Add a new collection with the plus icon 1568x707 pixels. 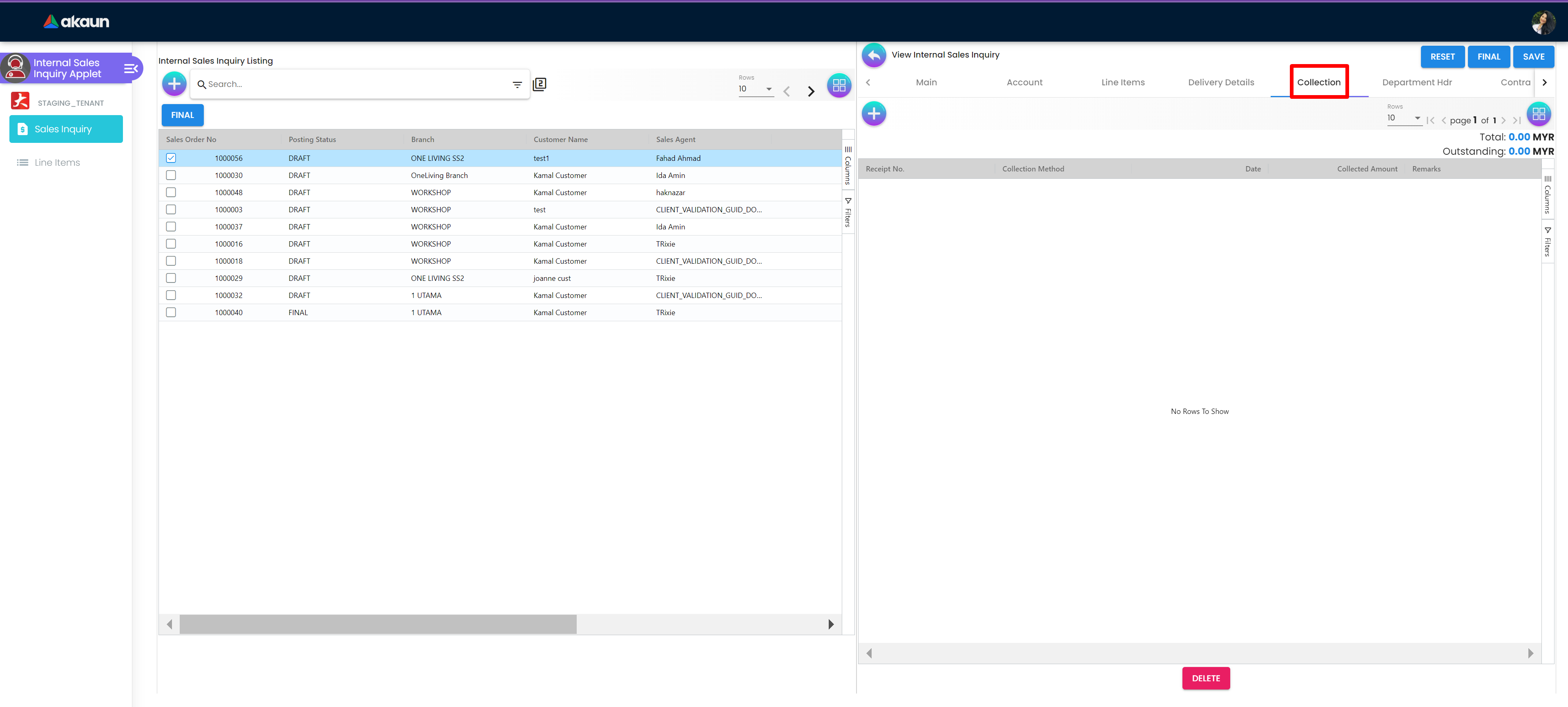click(x=874, y=114)
